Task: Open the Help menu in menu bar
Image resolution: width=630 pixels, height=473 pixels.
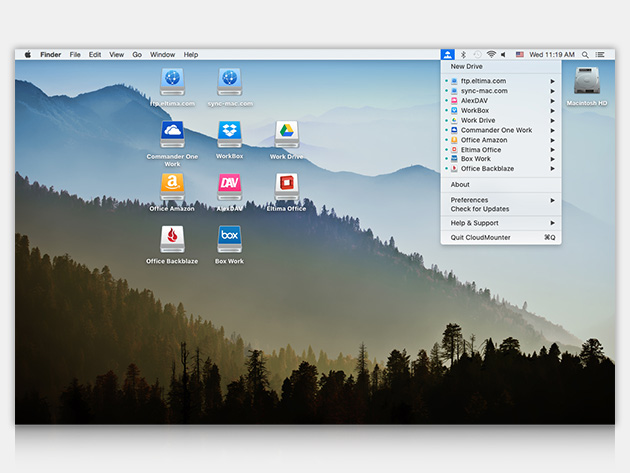Action: (x=191, y=55)
